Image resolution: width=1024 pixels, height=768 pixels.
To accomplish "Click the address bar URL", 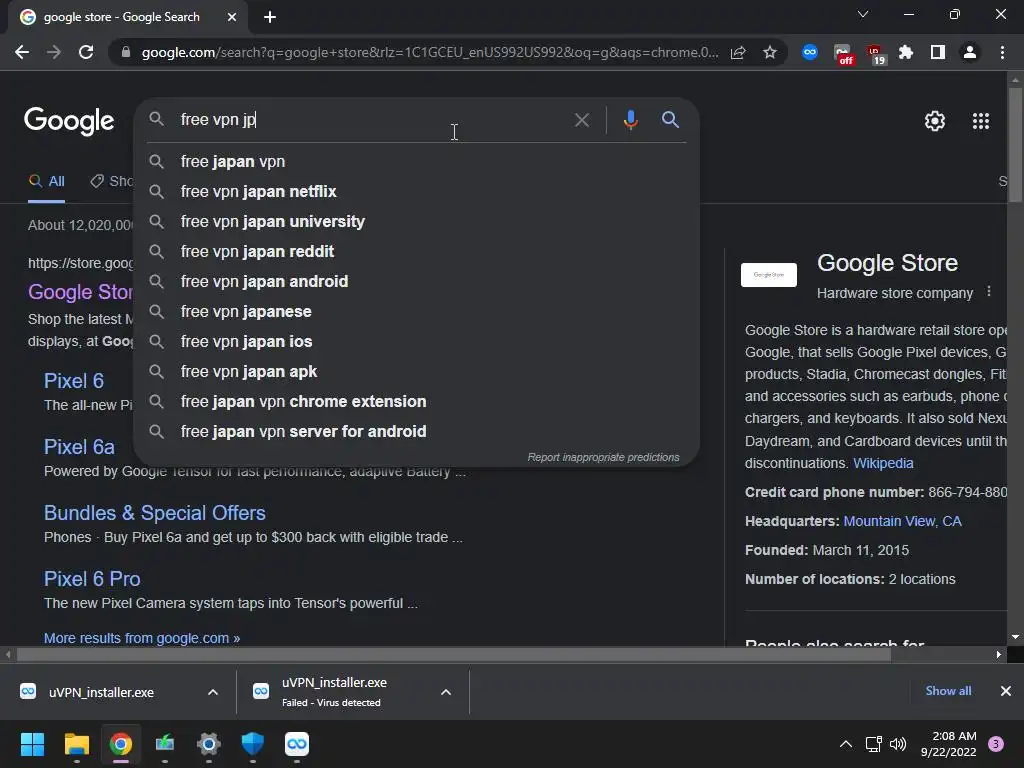I will (430, 52).
